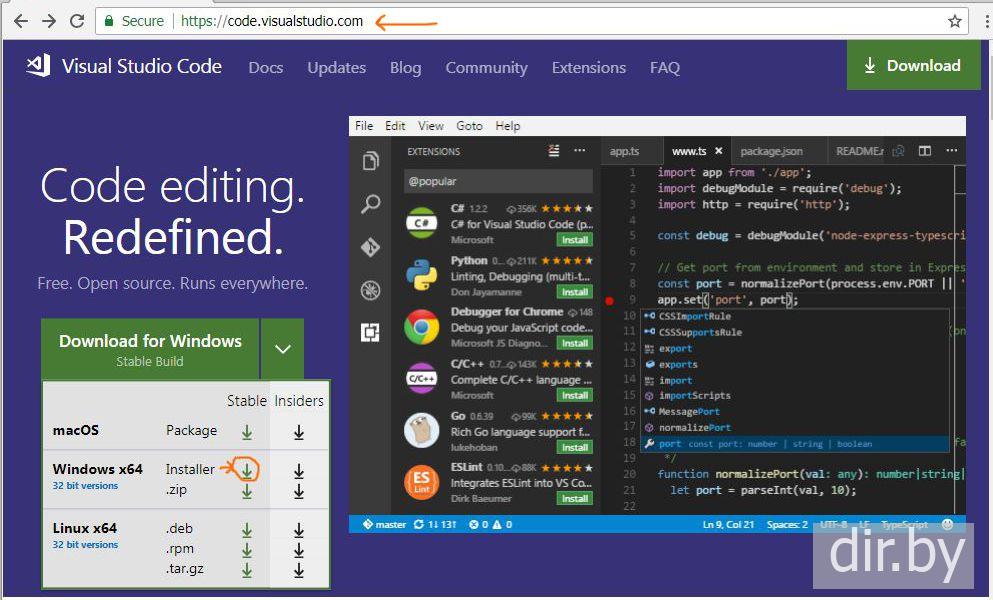Download Linux .tar.gz Insiders arrow
Image resolution: width=993 pixels, height=600 pixels.
coord(299,570)
